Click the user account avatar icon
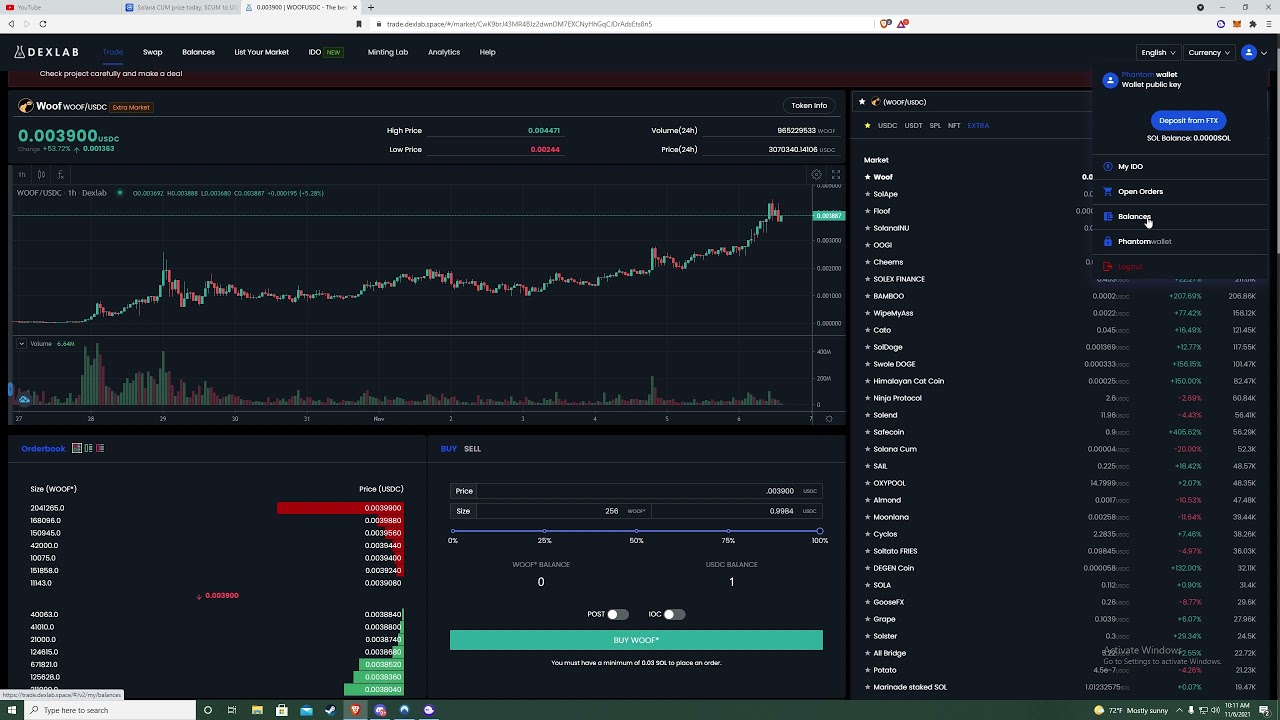The image size is (1280, 720). click(x=1248, y=52)
